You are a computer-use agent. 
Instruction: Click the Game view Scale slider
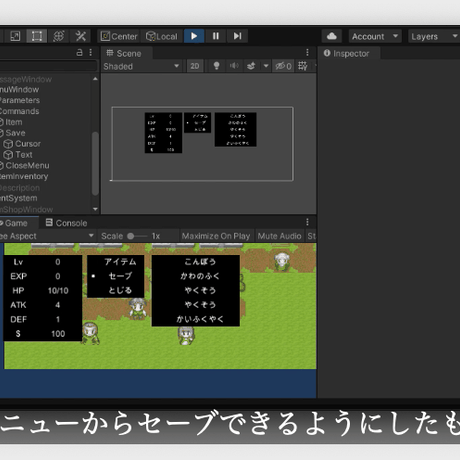[137, 236]
